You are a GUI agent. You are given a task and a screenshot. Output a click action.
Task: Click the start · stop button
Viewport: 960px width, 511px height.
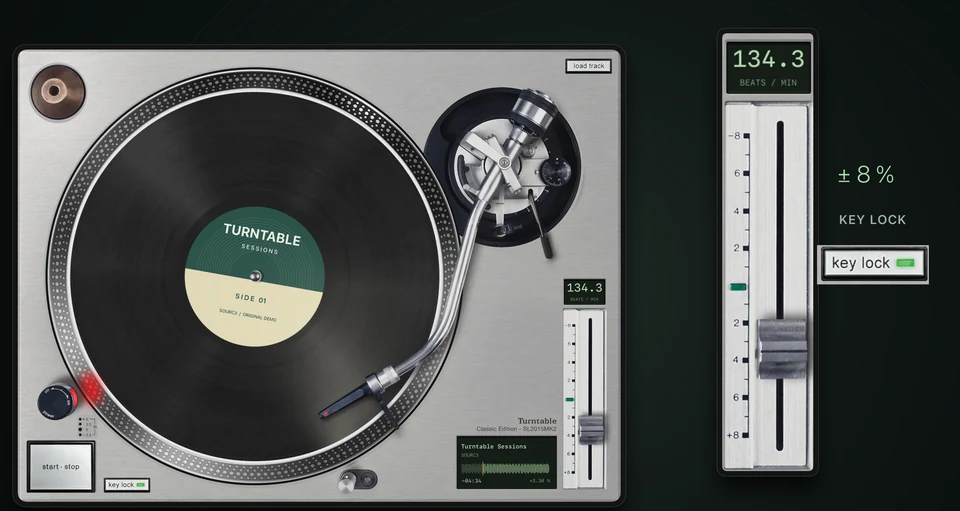[61, 466]
